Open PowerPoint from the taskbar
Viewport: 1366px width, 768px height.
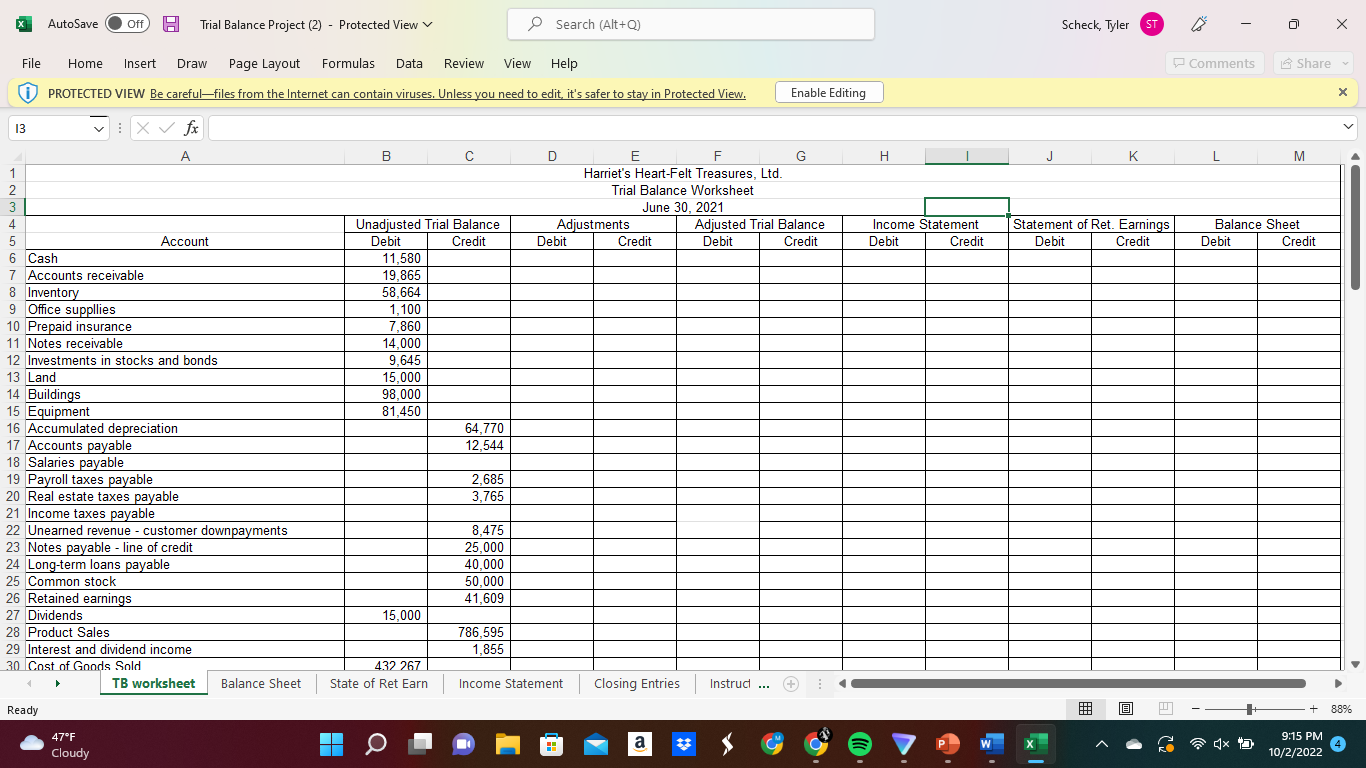coord(947,744)
